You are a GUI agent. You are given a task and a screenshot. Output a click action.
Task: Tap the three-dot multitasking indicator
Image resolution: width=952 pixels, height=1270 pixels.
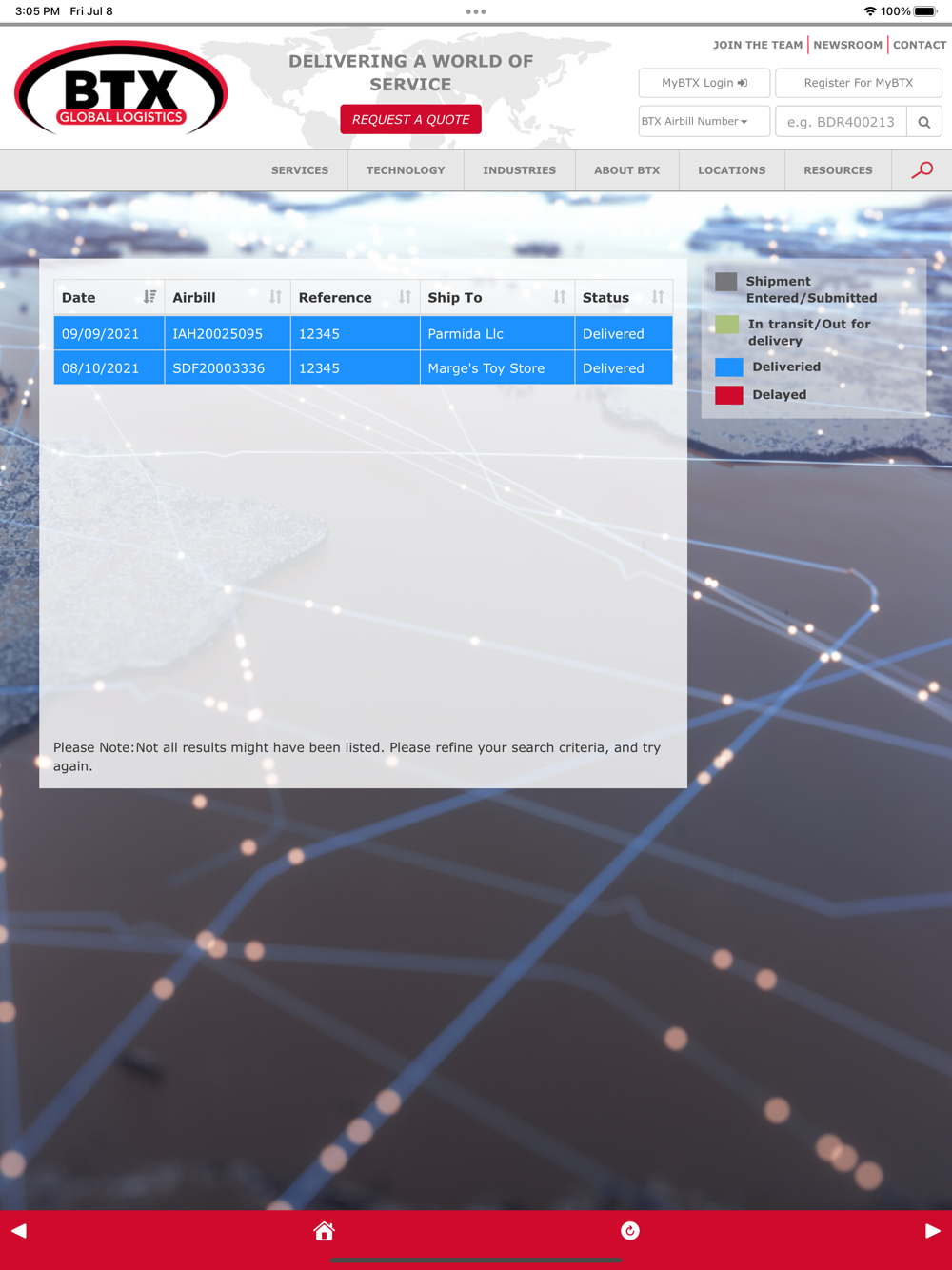pos(476,11)
